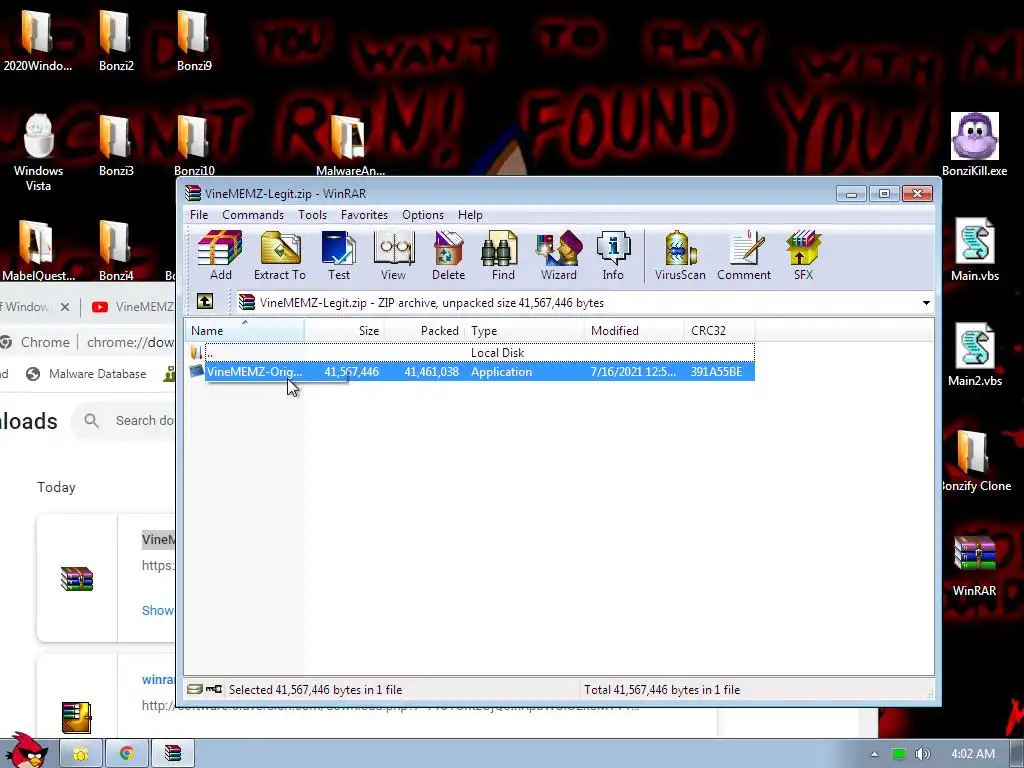This screenshot has width=1024, height=768.
Task: Select the Bonzi9 desktop folder
Action: click(x=194, y=39)
